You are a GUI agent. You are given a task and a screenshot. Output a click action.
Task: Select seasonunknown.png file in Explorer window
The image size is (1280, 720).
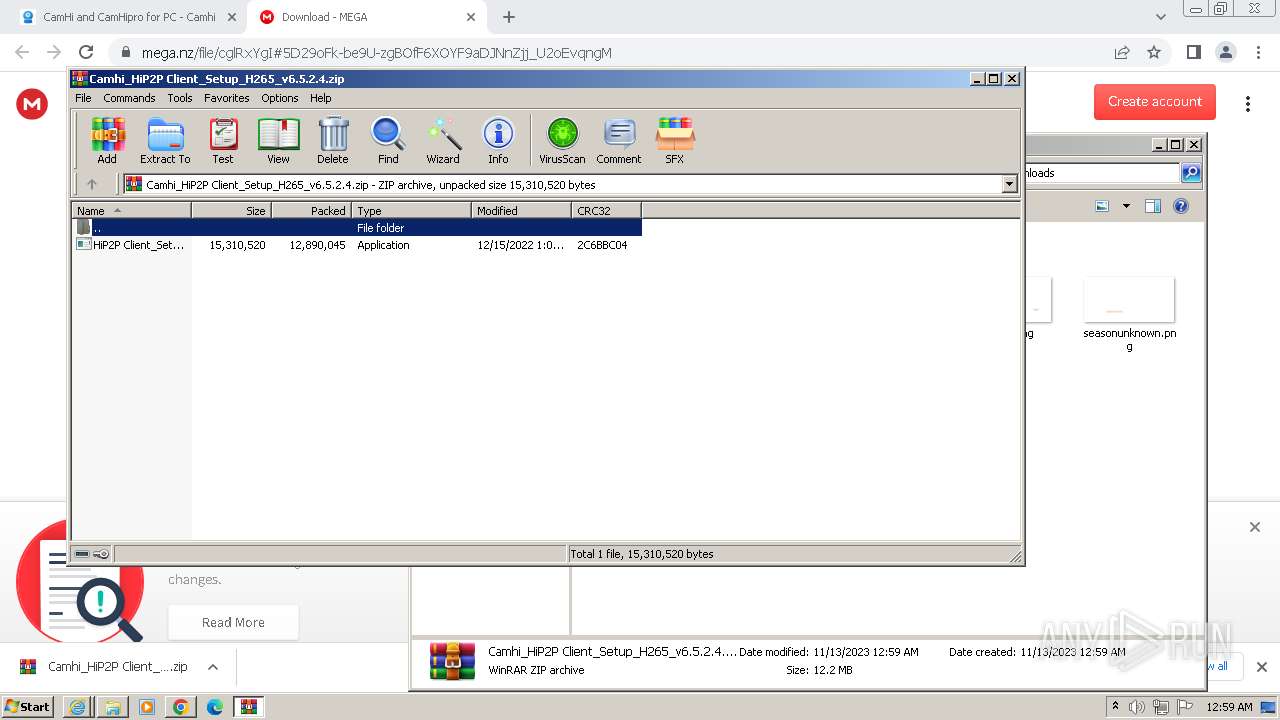(x=1129, y=314)
